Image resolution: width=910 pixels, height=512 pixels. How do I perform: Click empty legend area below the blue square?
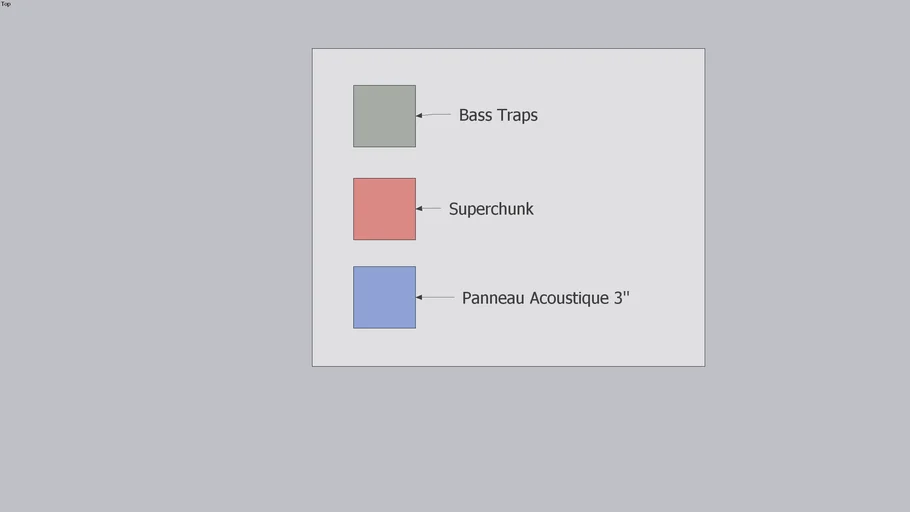coord(384,347)
